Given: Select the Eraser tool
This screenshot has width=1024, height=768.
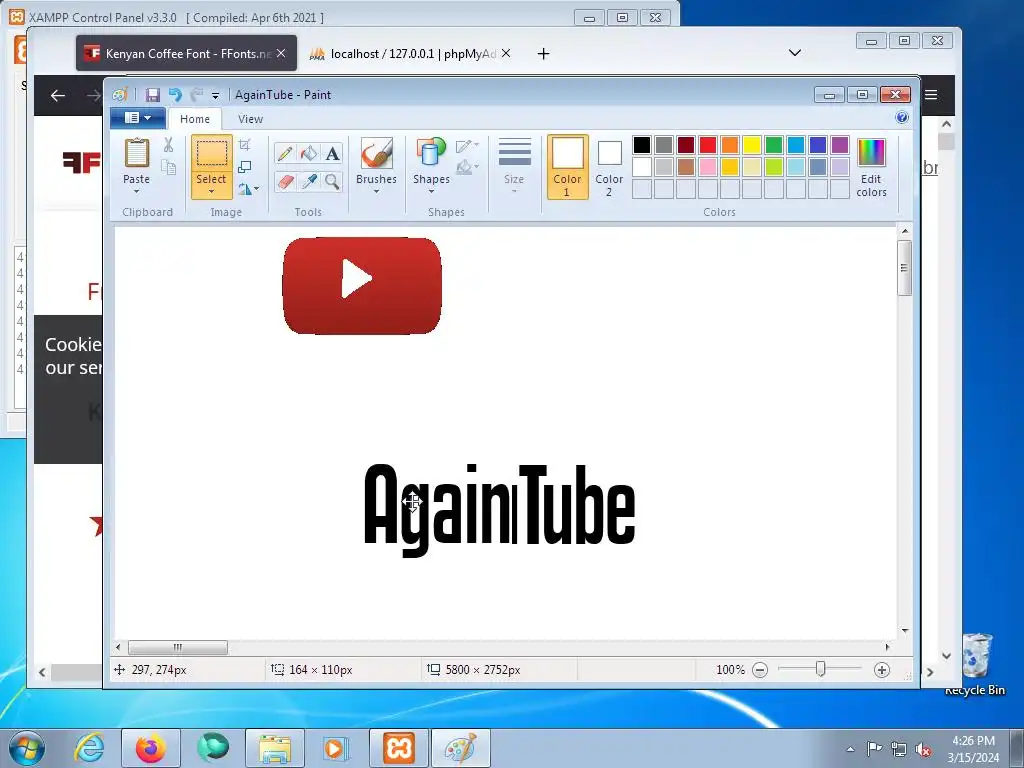Looking at the screenshot, I should pyautogui.click(x=285, y=181).
